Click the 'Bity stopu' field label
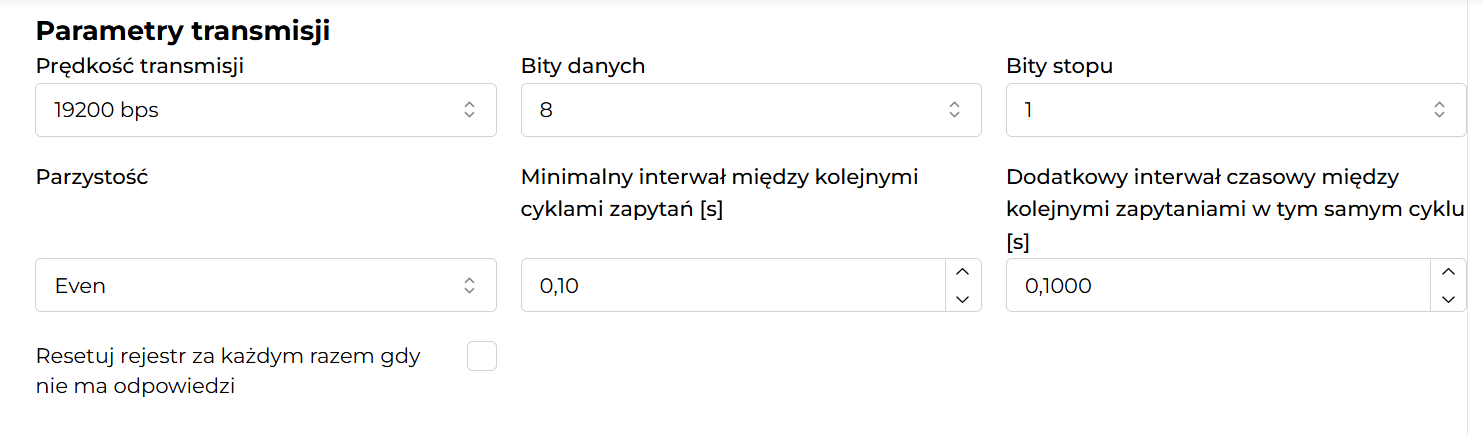This screenshot has width=1483, height=435. (x=1059, y=66)
